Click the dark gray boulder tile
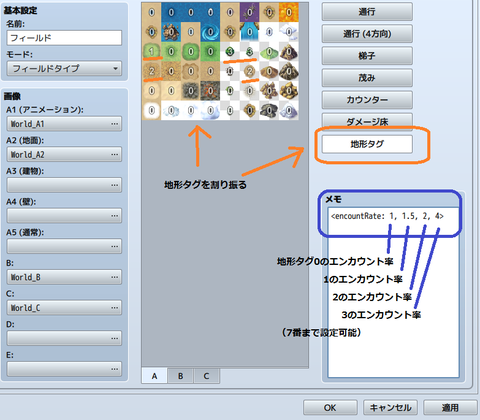Viewport: 480px width, 420px height. point(269,110)
